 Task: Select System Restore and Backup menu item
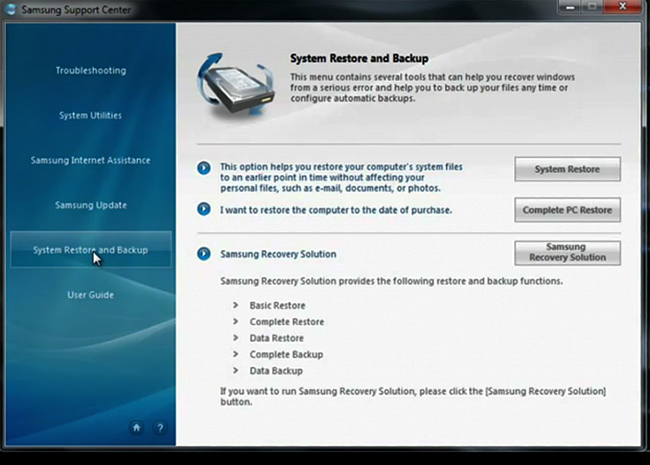pyautogui.click(x=90, y=249)
